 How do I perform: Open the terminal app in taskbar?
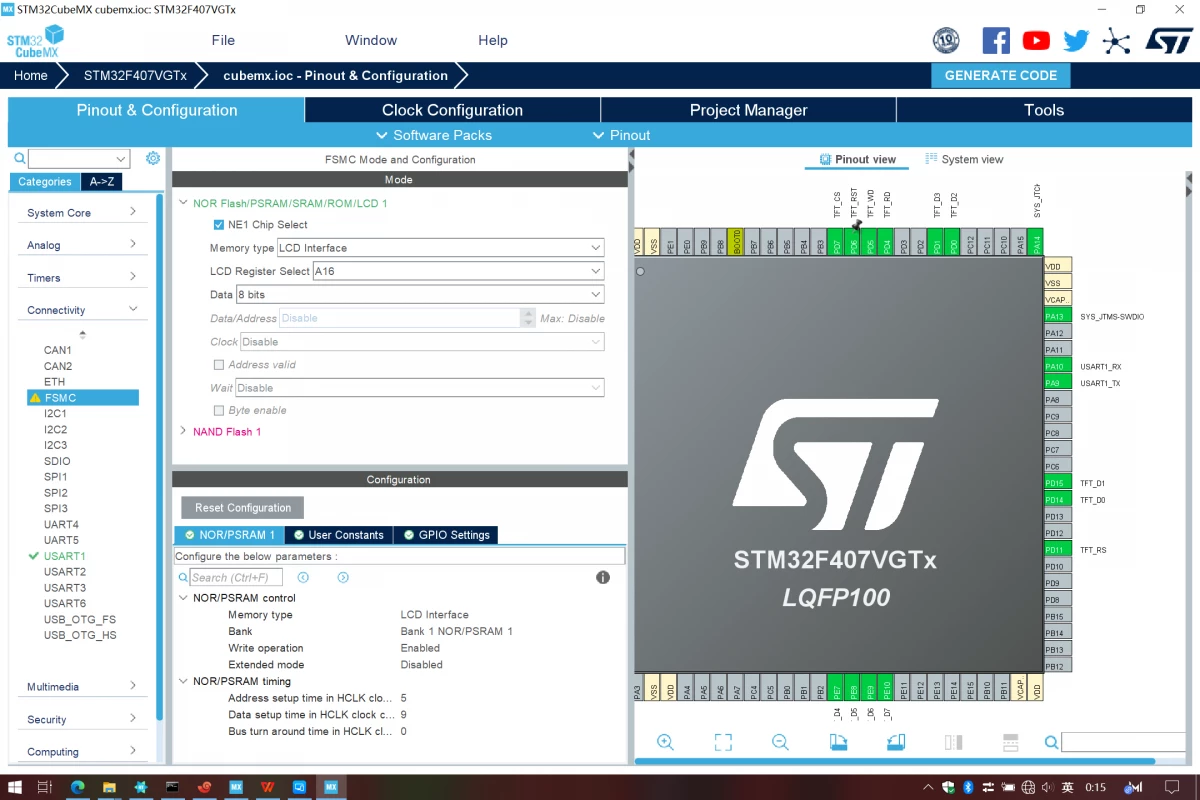[x=173, y=787]
